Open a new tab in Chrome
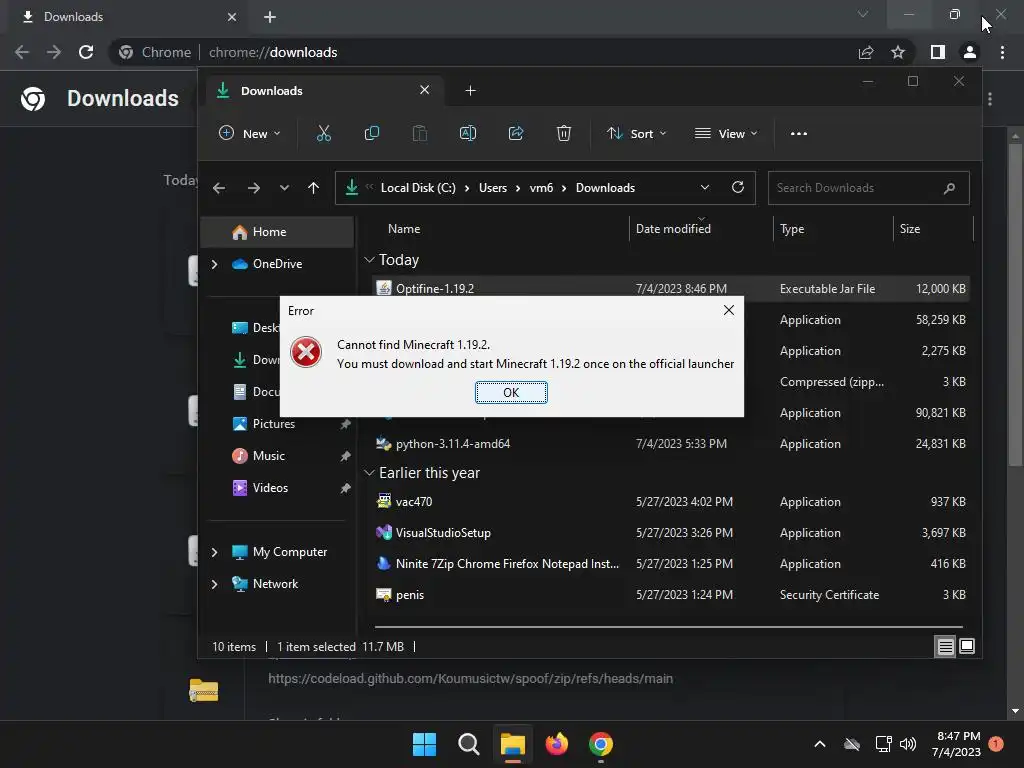Screen dimensions: 1024x768 270,17
